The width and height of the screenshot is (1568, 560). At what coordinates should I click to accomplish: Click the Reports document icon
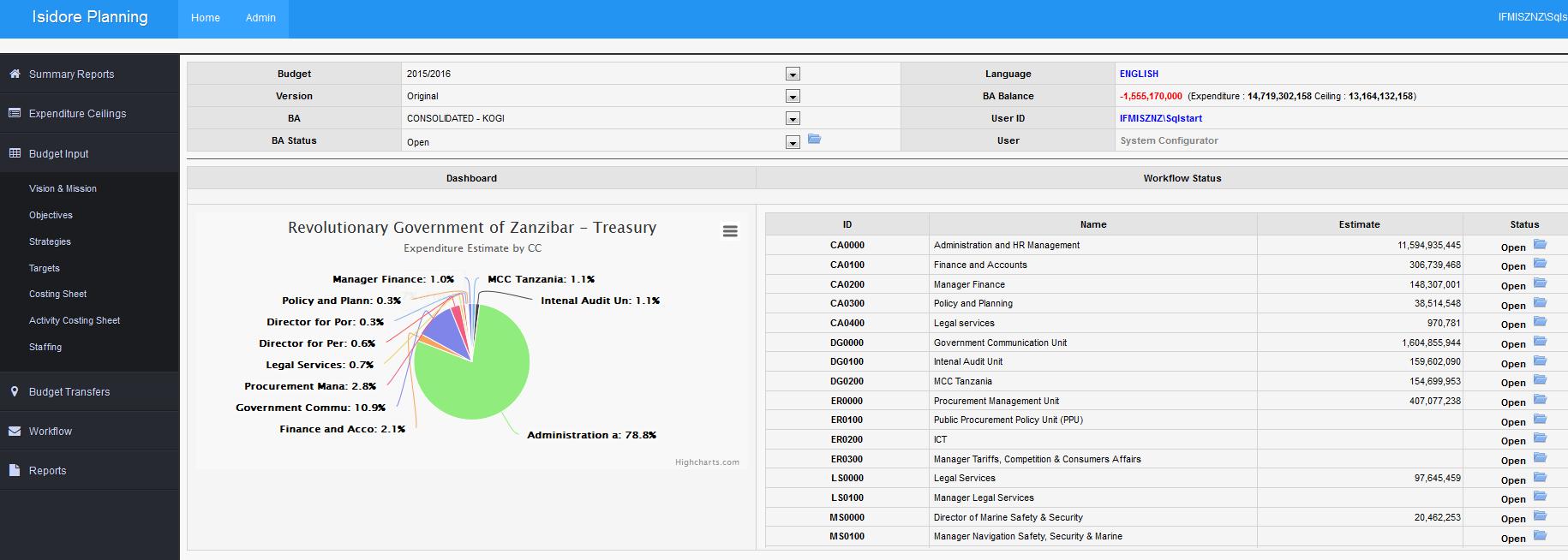pyautogui.click(x=15, y=470)
